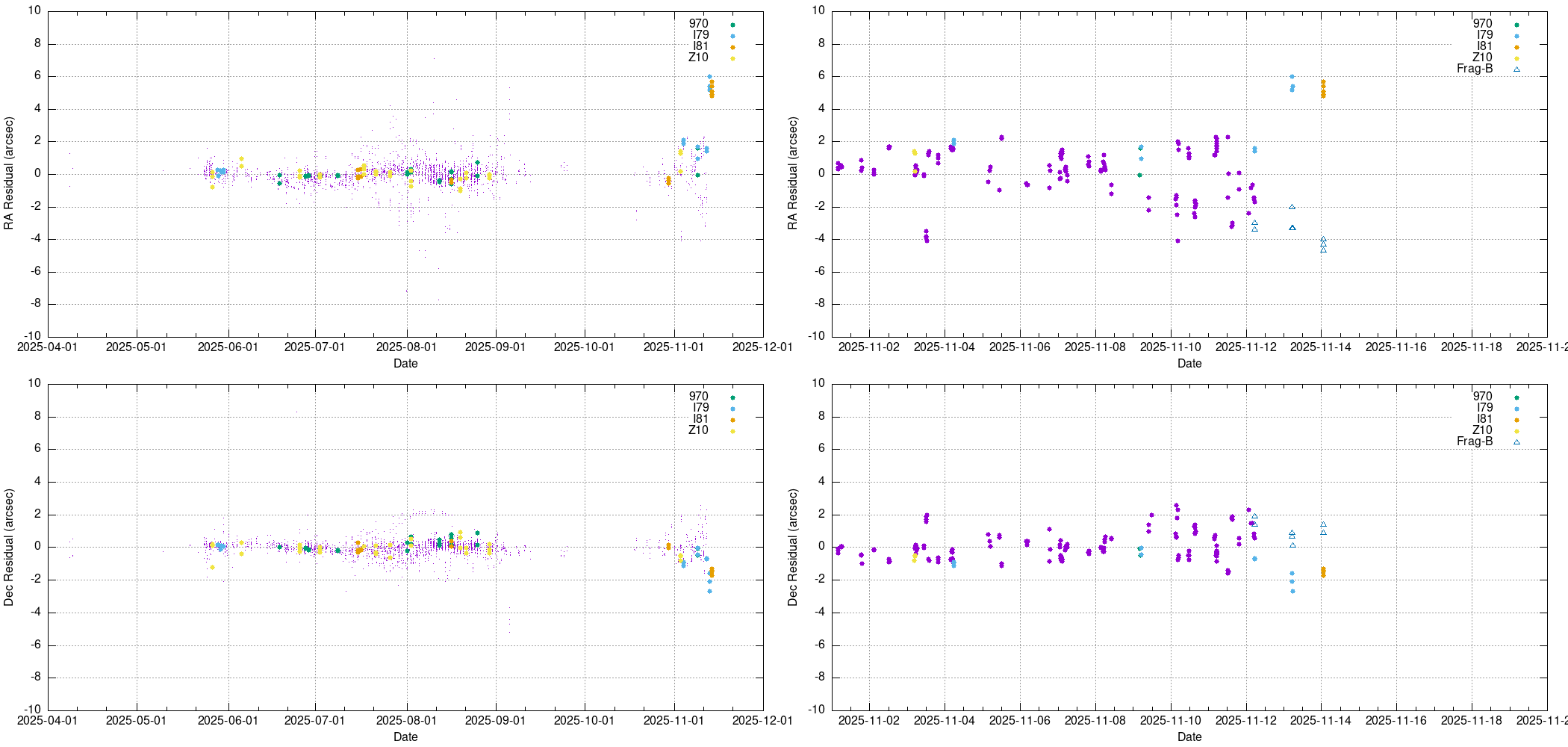Click the Z10 yellow legend swatch in top-left plot

pos(732,58)
